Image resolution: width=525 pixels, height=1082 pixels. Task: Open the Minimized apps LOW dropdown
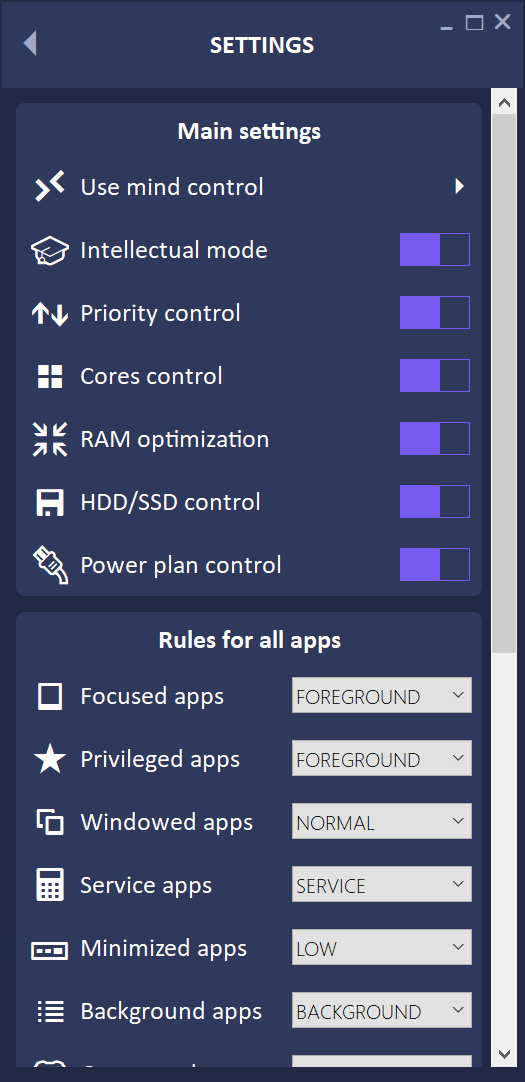[x=382, y=947]
